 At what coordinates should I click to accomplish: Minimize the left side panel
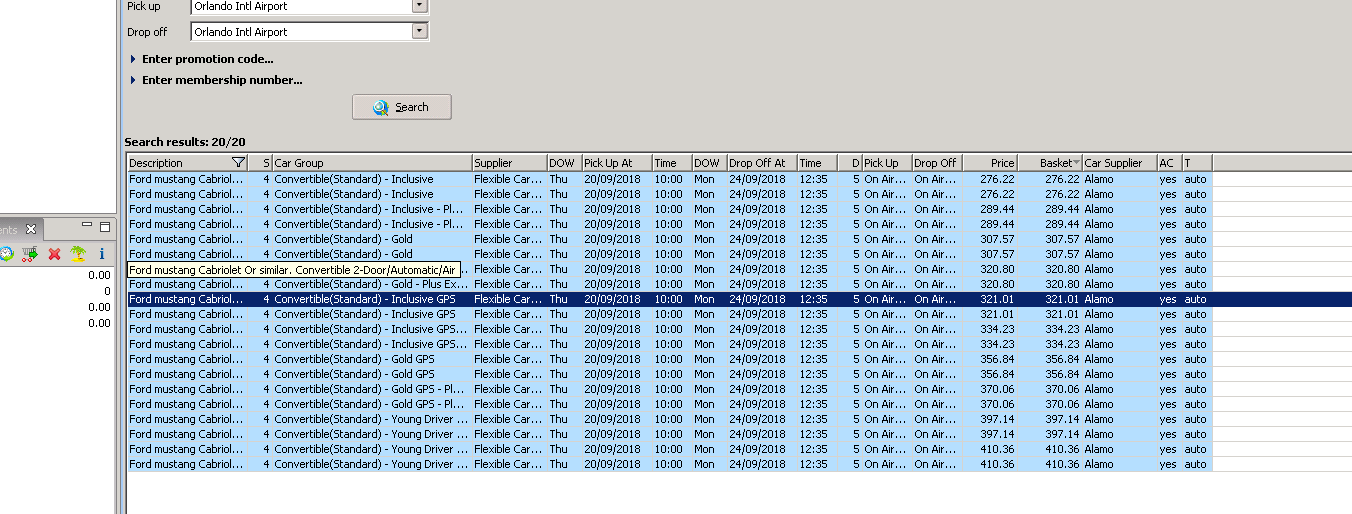(x=87, y=226)
